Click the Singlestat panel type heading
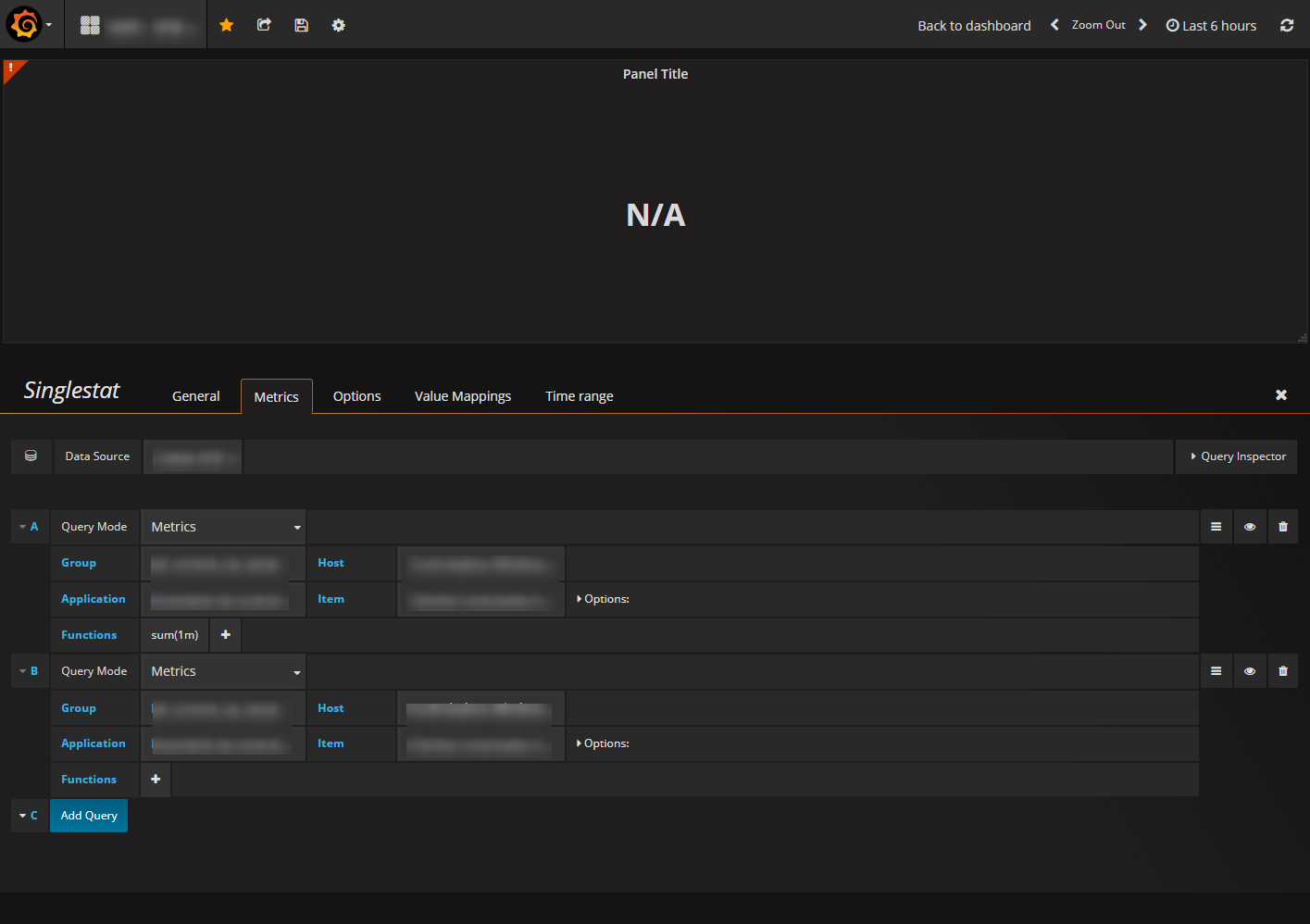 pos(72,391)
